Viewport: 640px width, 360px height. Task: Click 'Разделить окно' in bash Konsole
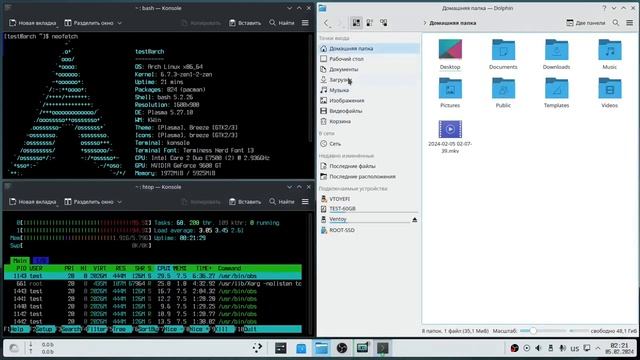89,23
